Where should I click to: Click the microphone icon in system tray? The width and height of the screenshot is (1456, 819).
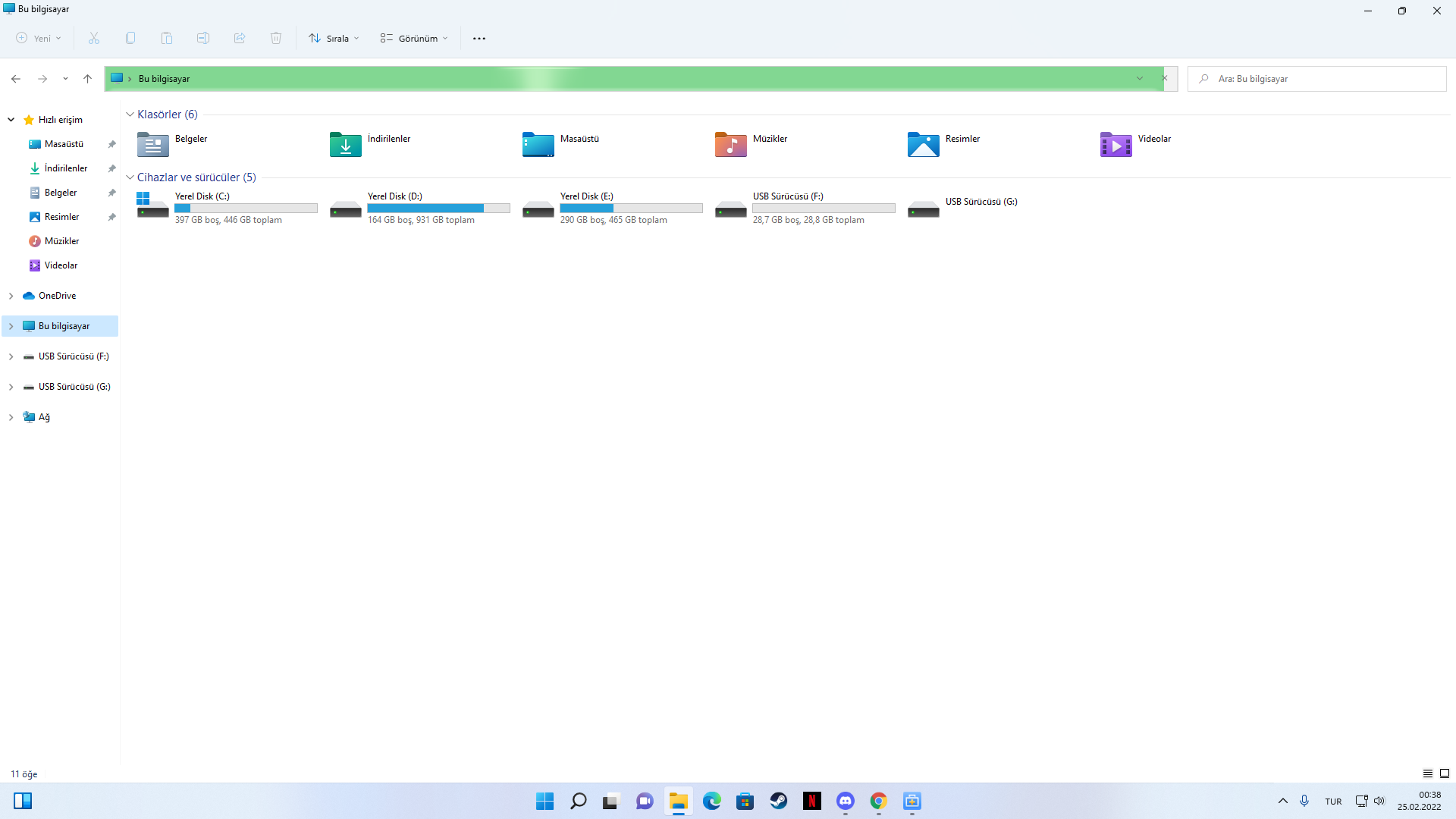click(1304, 801)
